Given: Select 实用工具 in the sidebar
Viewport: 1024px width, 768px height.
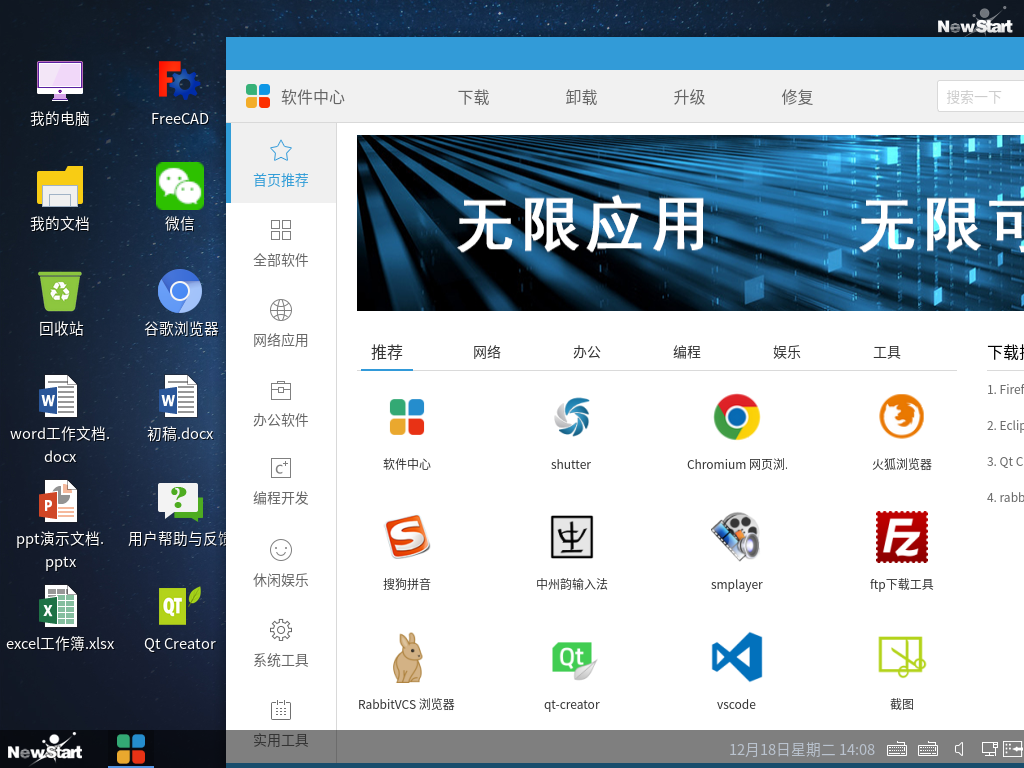Looking at the screenshot, I should click(x=281, y=724).
